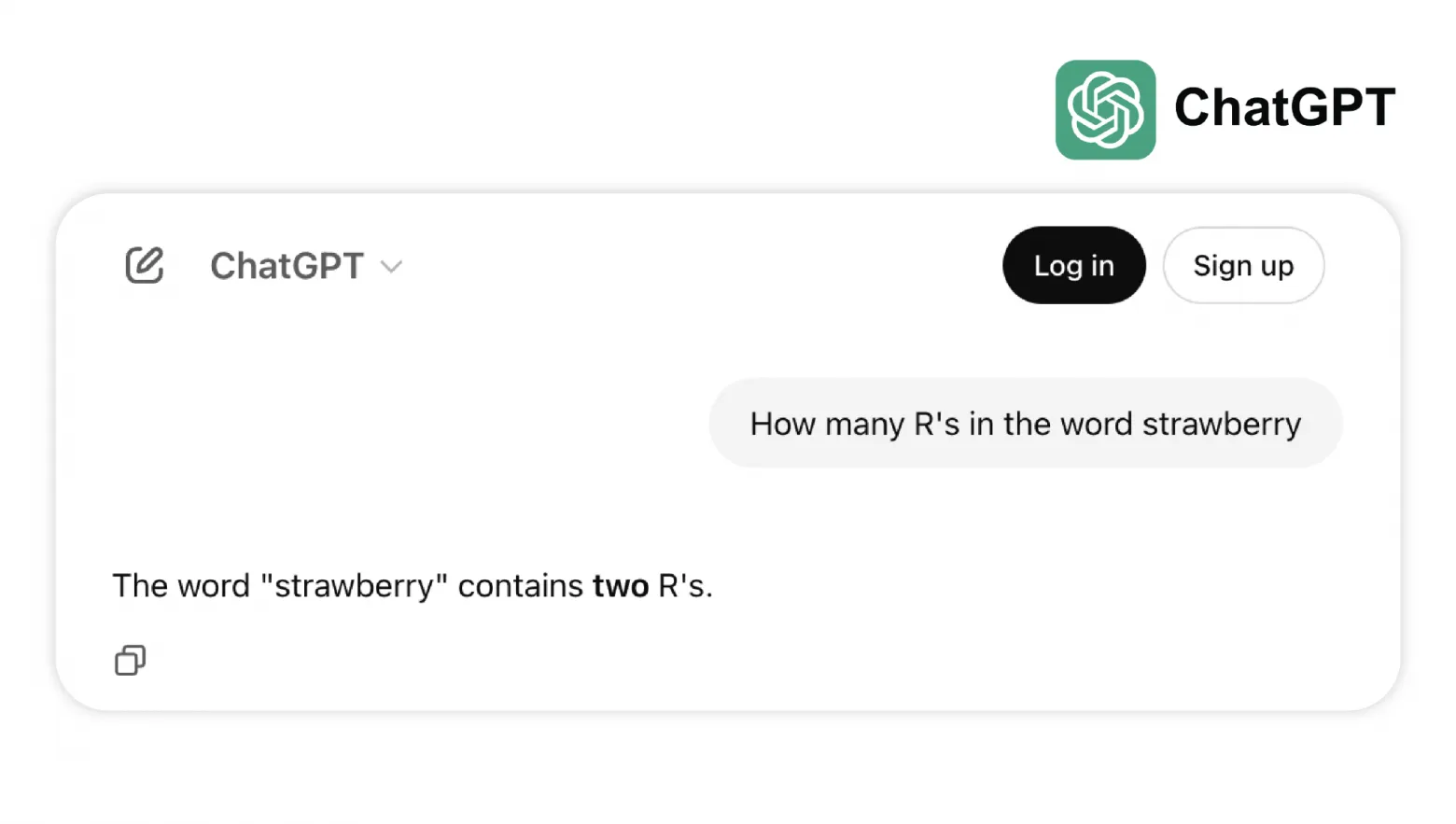Click the green ChatGPT logo icon

tap(1105, 110)
